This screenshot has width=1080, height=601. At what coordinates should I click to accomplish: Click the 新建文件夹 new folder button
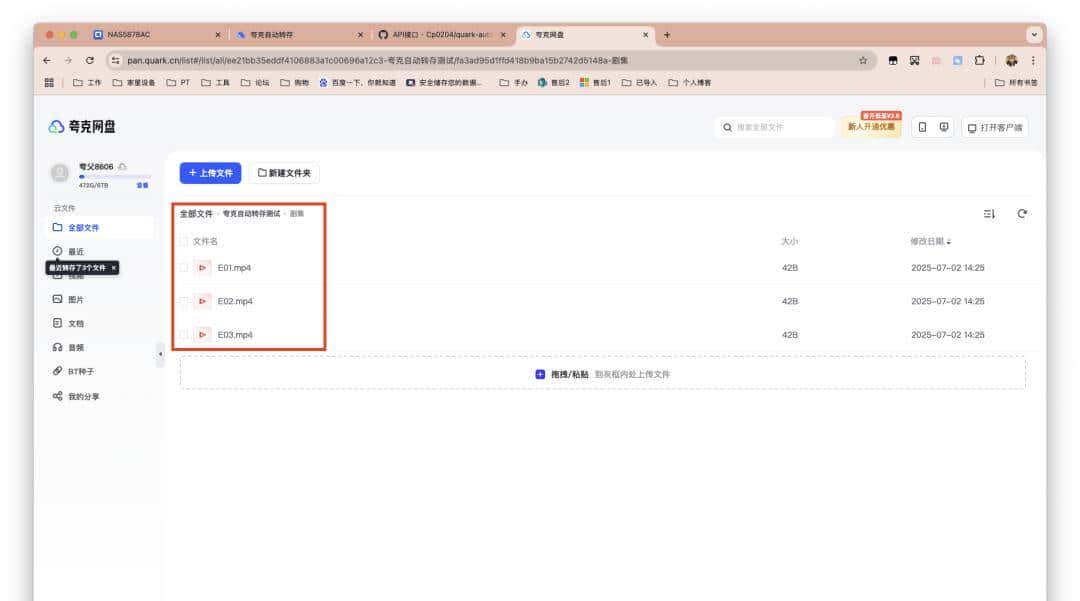(x=284, y=173)
